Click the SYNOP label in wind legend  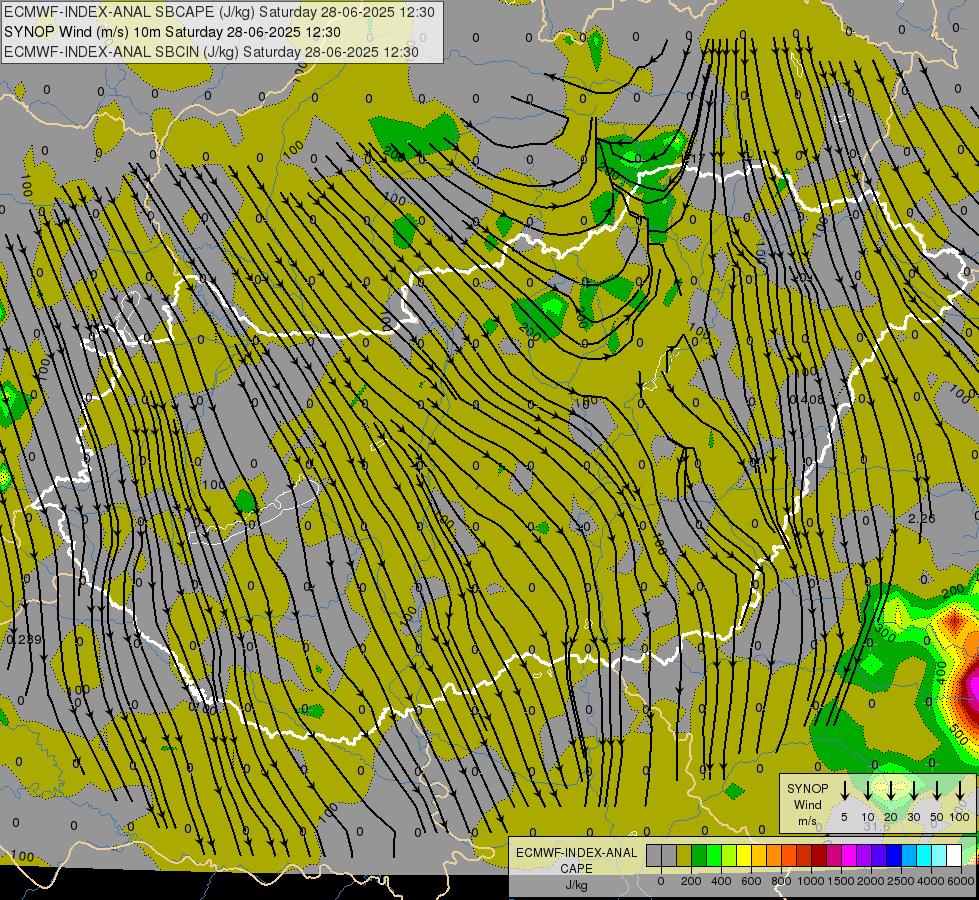point(807,788)
